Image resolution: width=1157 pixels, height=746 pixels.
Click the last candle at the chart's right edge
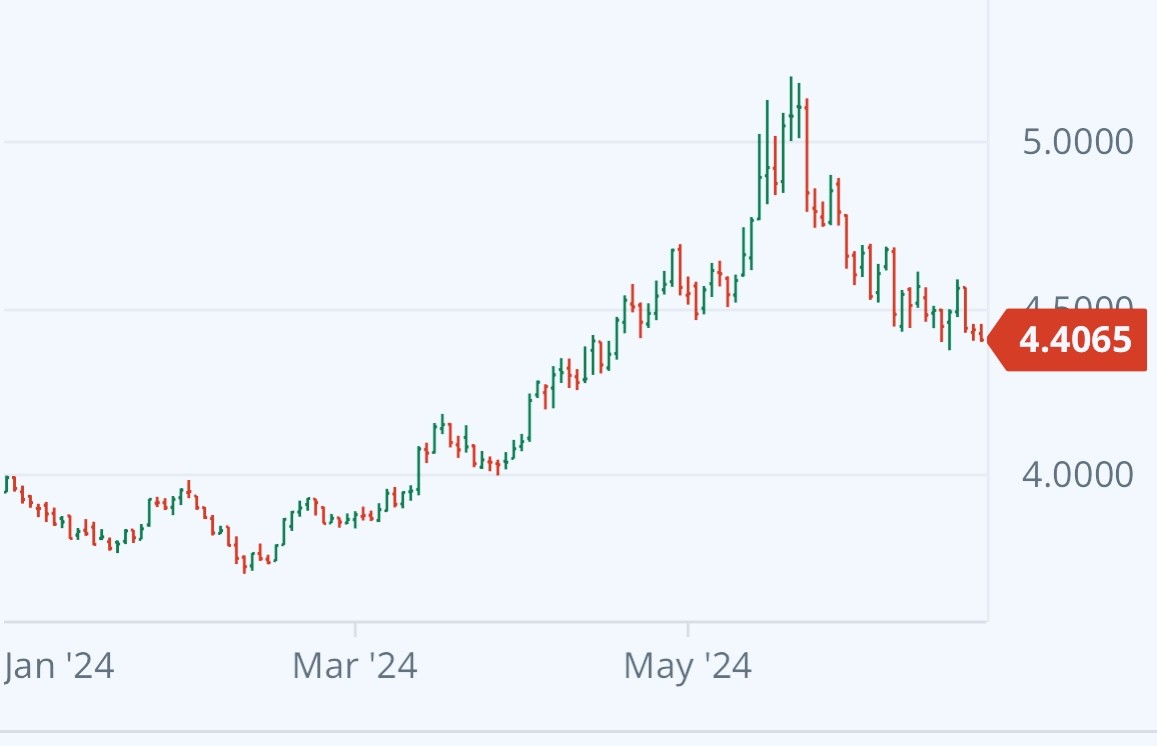(x=982, y=333)
